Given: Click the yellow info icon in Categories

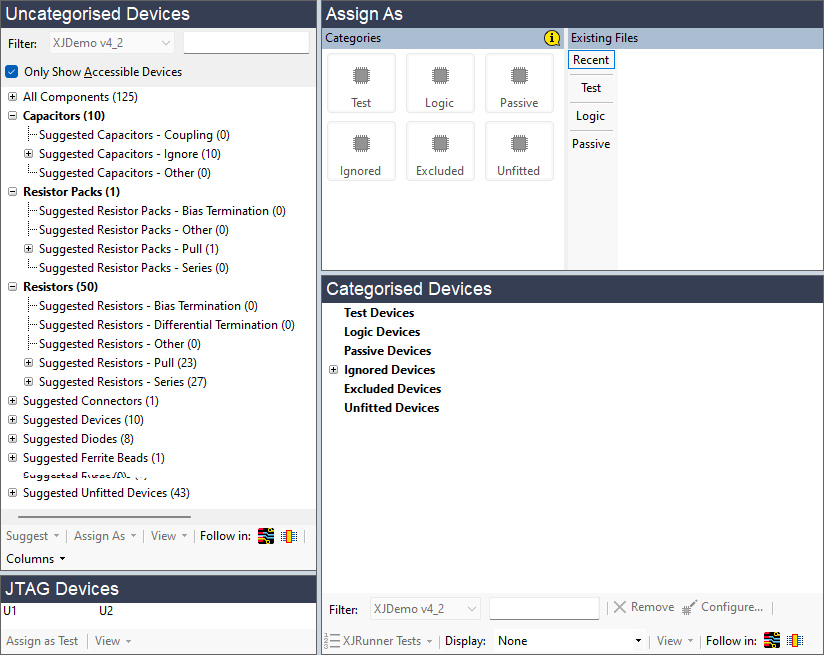Looking at the screenshot, I should pos(552,38).
